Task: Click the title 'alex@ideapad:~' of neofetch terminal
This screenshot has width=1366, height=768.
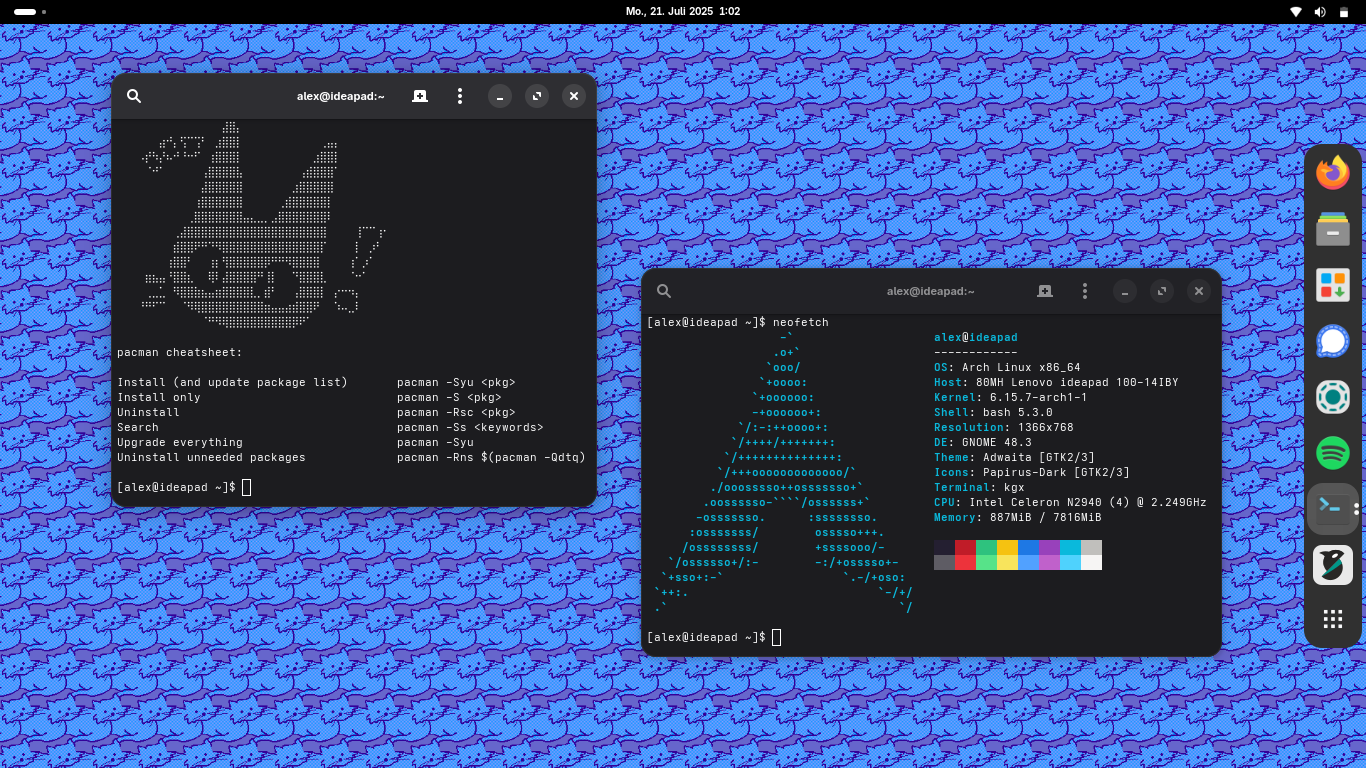Action: click(x=931, y=291)
